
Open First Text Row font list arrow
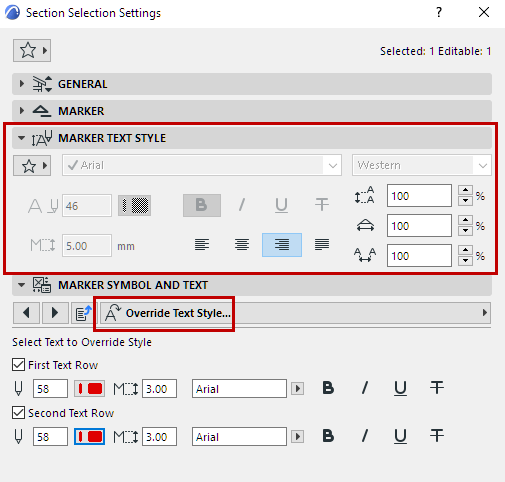pyautogui.click(x=298, y=389)
